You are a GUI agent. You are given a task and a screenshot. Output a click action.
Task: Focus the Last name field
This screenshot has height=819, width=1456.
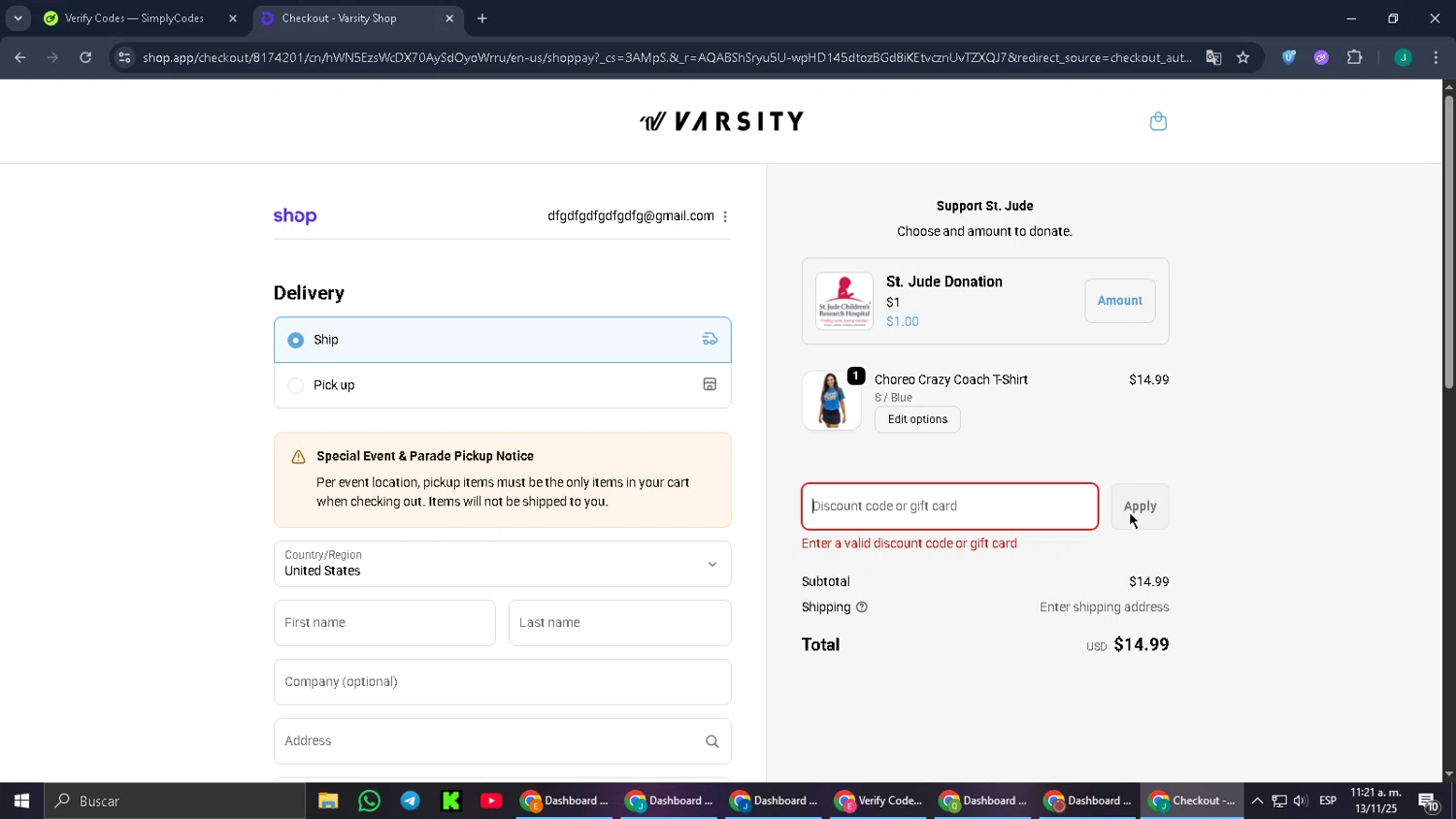click(619, 623)
